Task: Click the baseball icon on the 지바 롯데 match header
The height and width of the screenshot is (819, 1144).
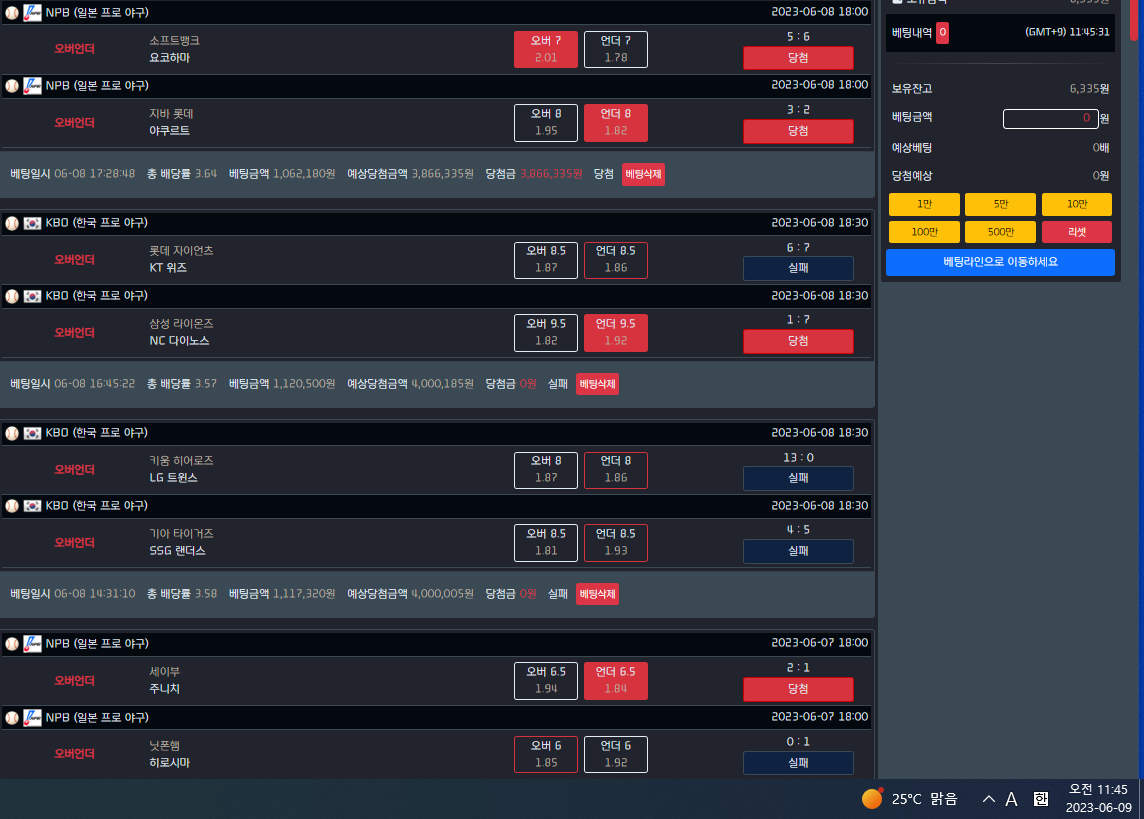Action: [12, 86]
